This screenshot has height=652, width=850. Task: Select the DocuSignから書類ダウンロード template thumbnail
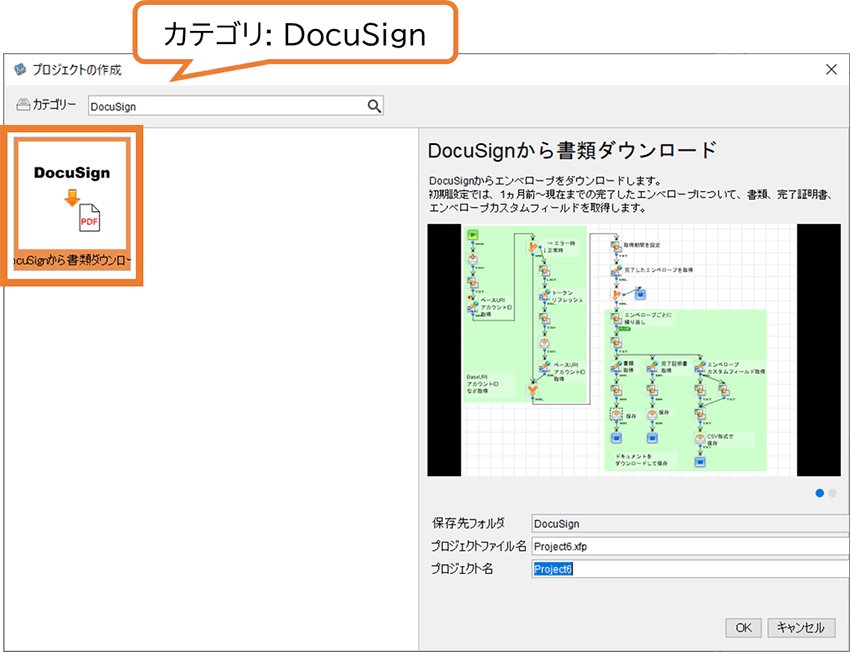(72, 204)
